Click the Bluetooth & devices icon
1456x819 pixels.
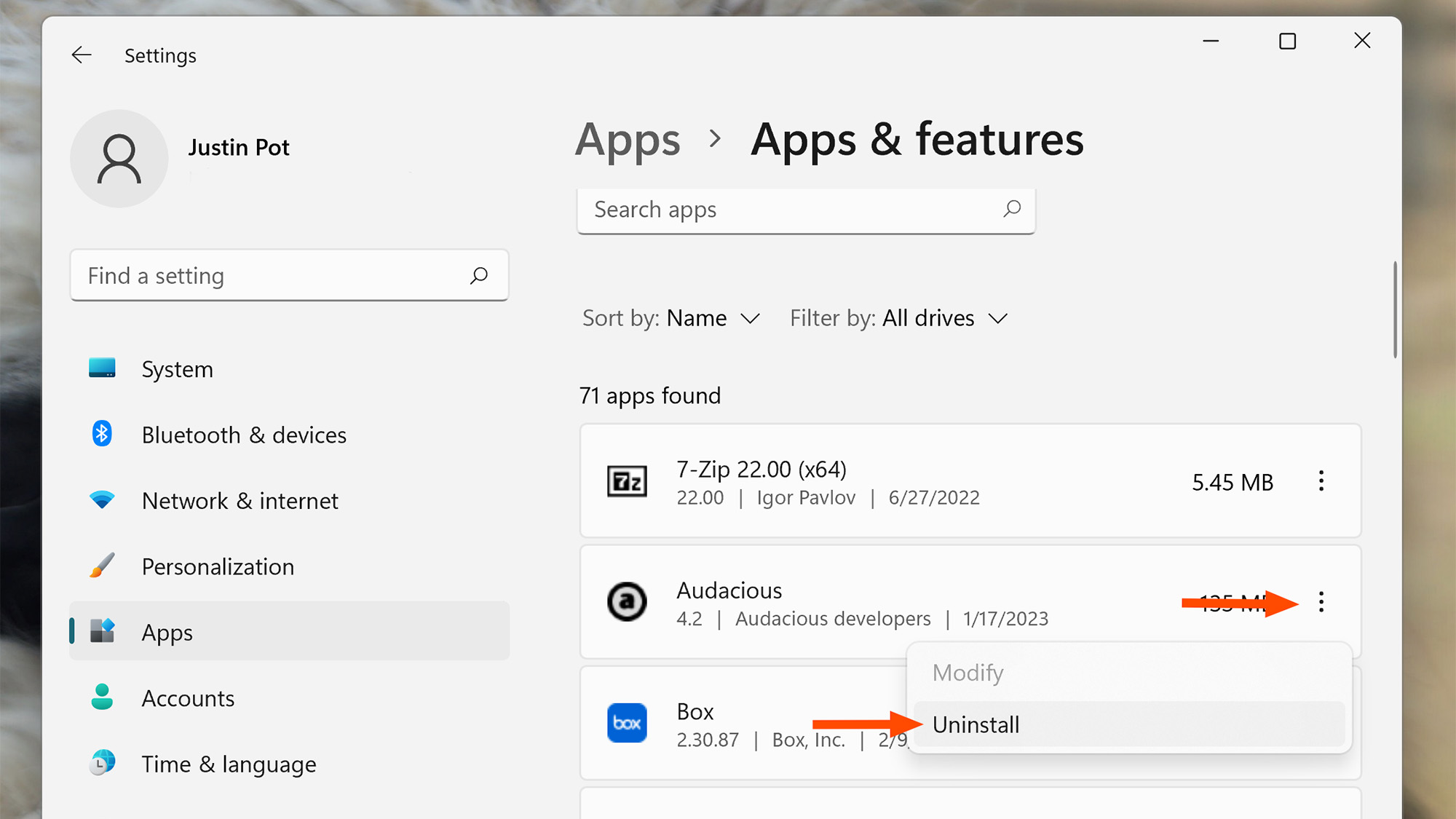102,434
